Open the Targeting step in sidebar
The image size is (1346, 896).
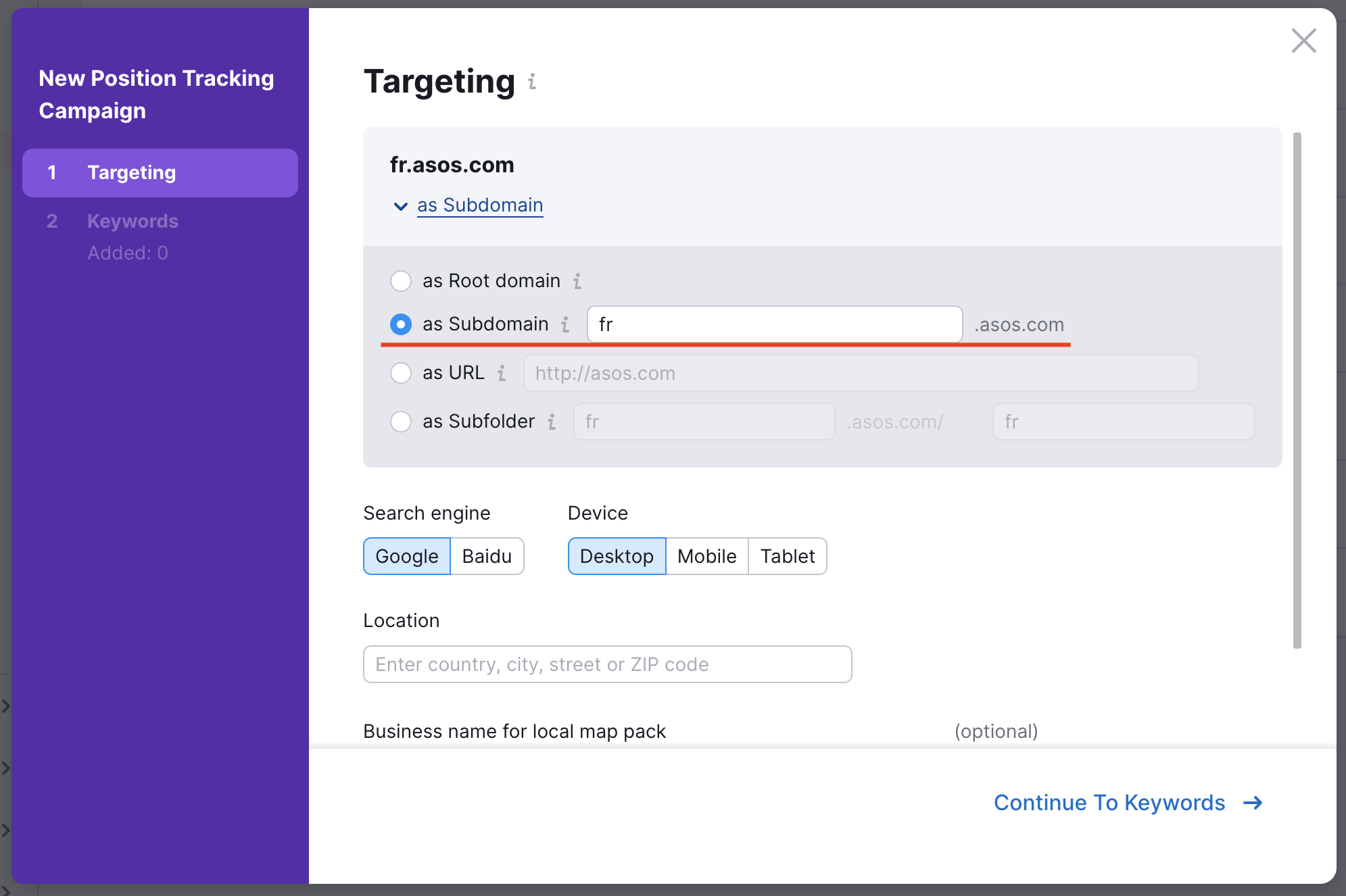[x=160, y=173]
